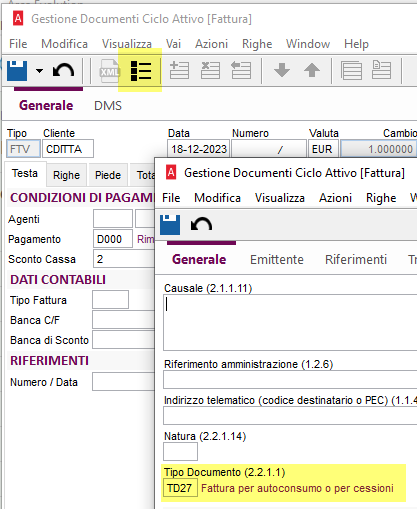This screenshot has height=509, width=417.
Task: Open the Help menu
Action: pyautogui.click(x=356, y=44)
